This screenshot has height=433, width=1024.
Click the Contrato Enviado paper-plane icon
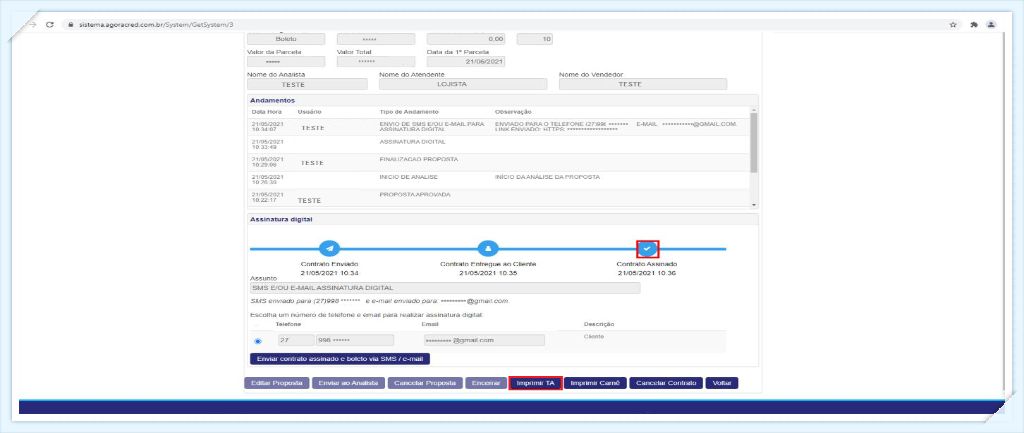pyautogui.click(x=329, y=249)
